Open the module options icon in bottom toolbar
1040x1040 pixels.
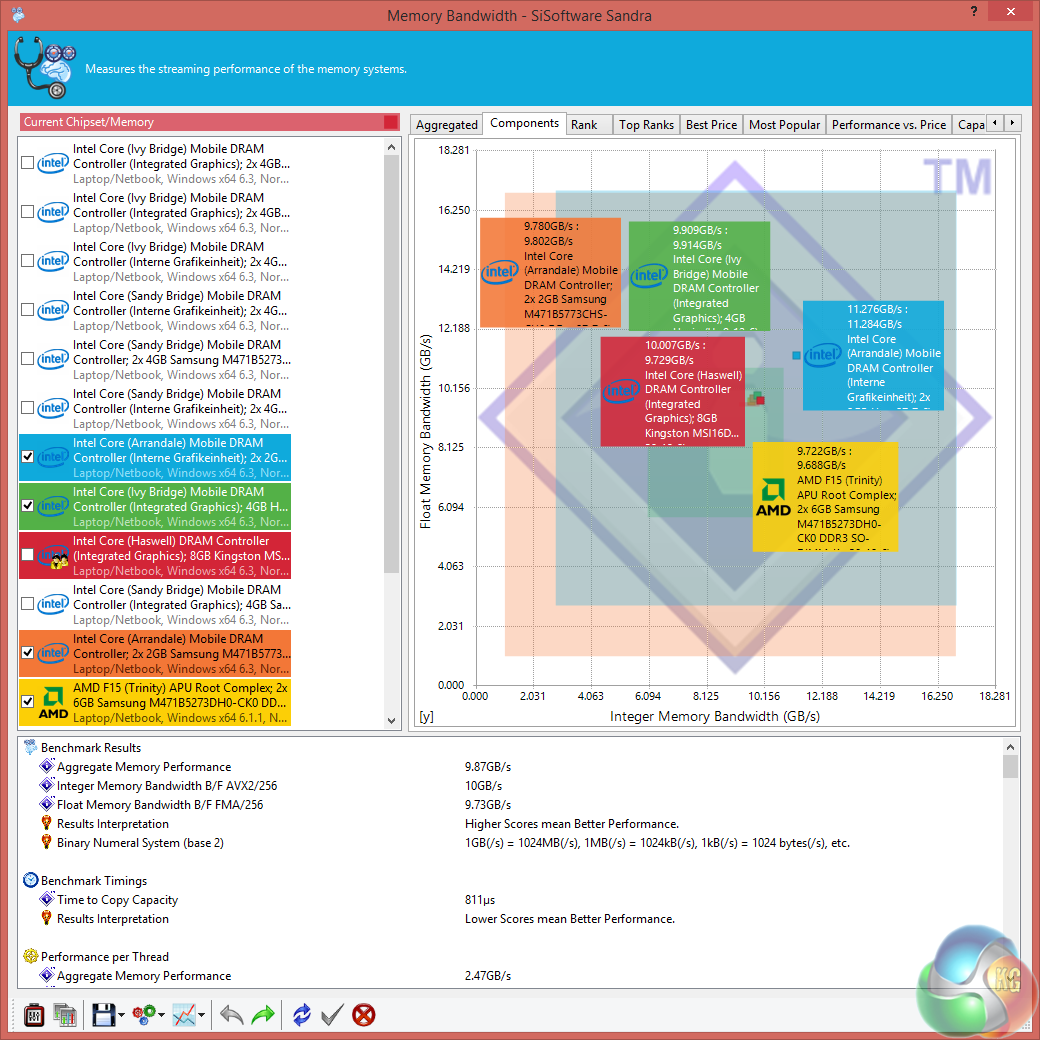pos(34,1015)
